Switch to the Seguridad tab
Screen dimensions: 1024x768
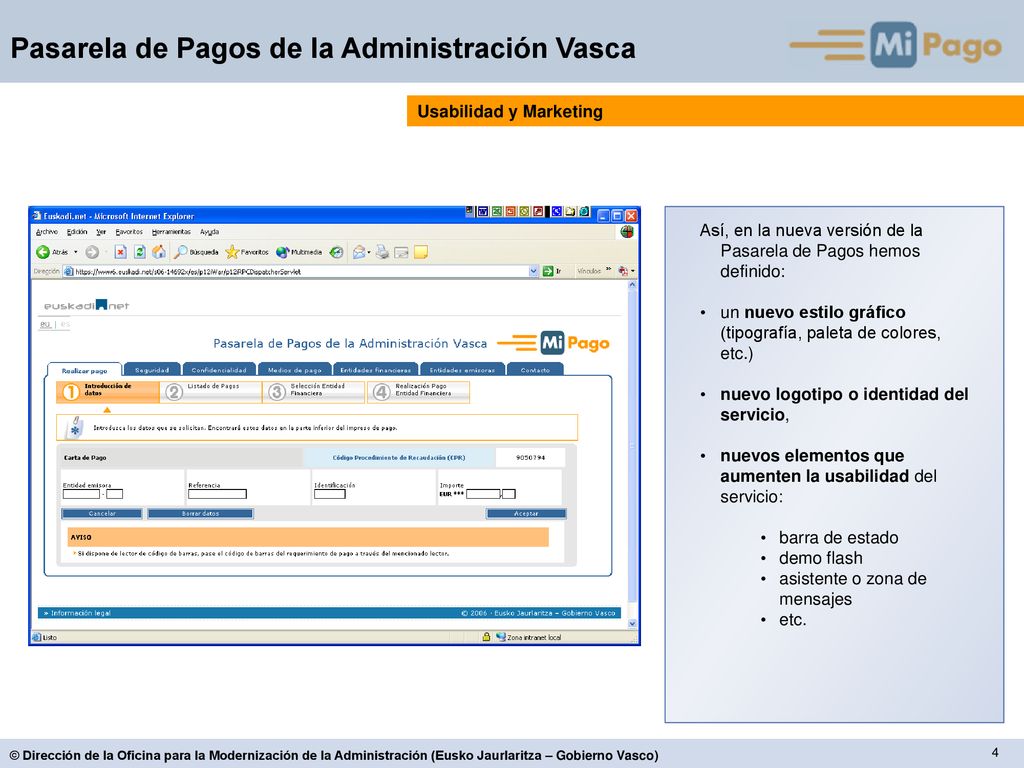[x=152, y=370]
